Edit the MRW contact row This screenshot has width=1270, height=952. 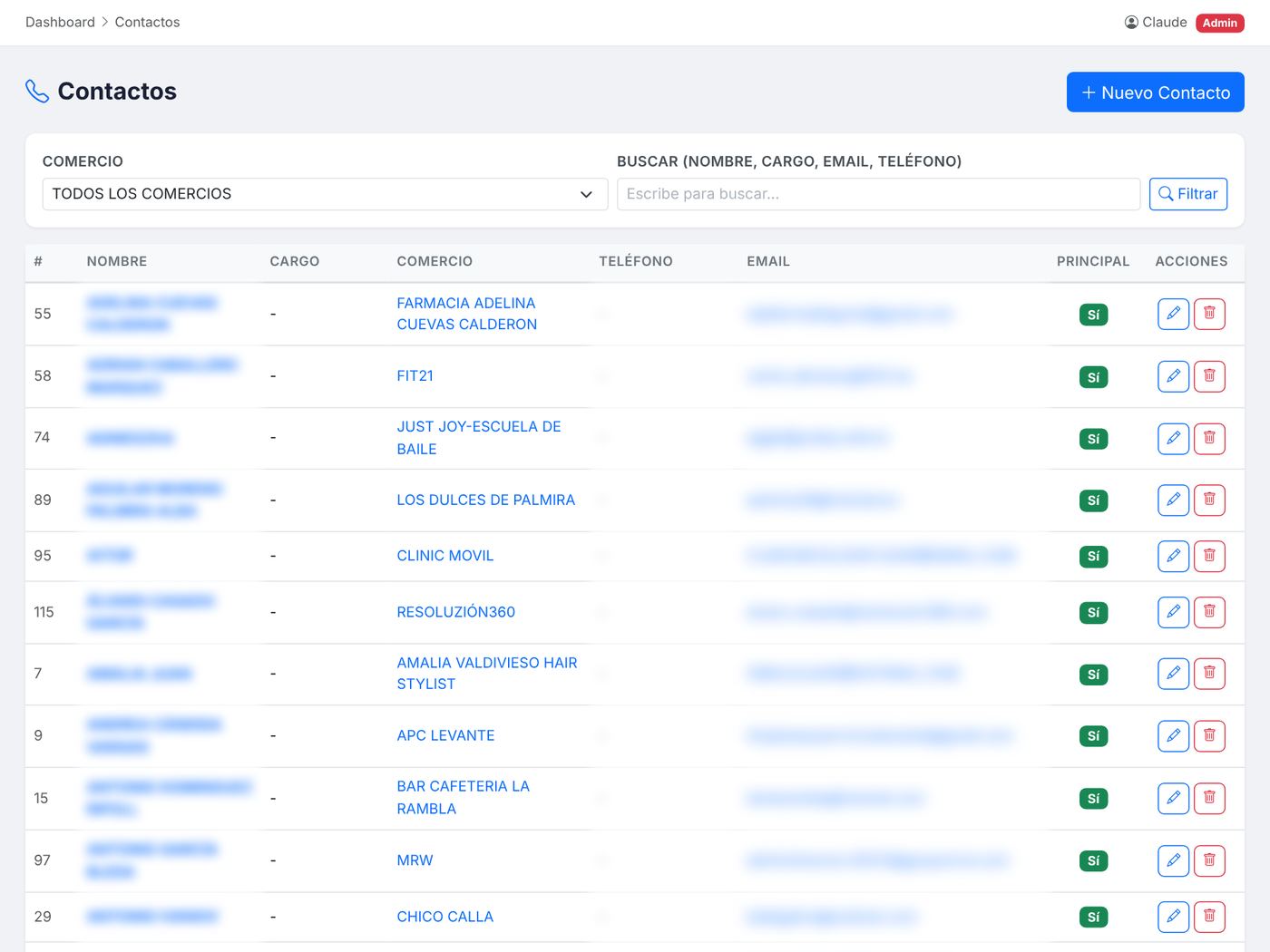[1173, 860]
